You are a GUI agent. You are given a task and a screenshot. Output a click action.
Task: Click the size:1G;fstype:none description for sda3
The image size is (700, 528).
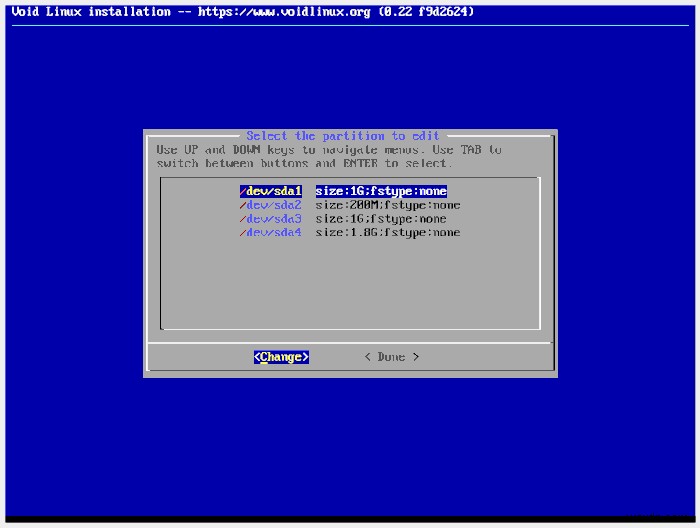(381, 219)
